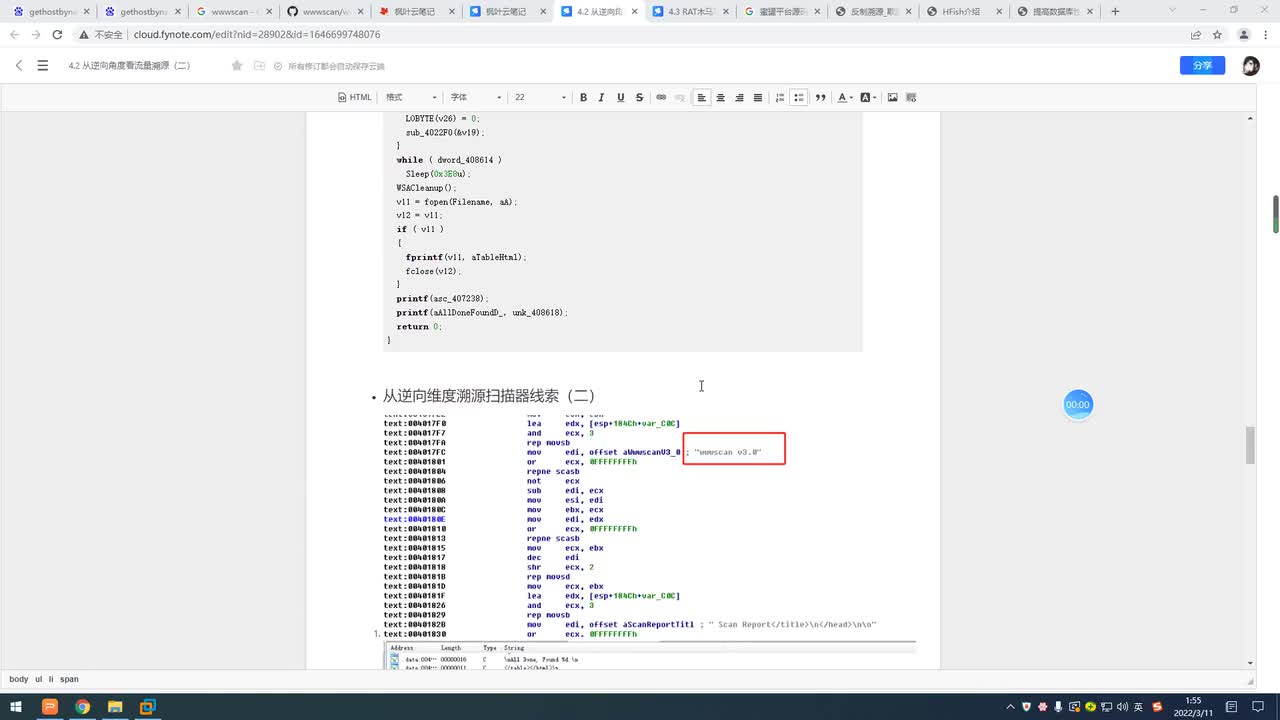Open the background color picker
This screenshot has width=1280, height=720.
(868, 97)
